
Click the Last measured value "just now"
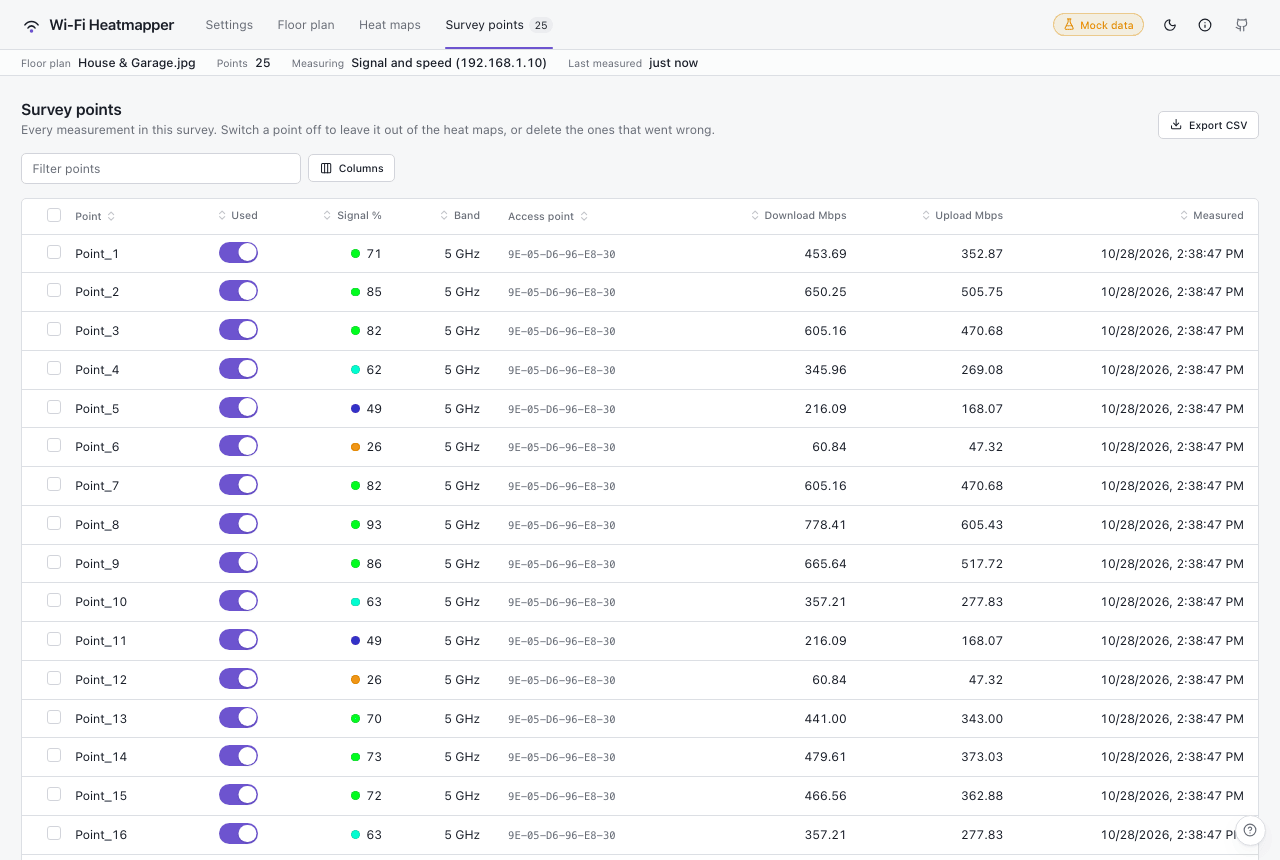(x=673, y=63)
